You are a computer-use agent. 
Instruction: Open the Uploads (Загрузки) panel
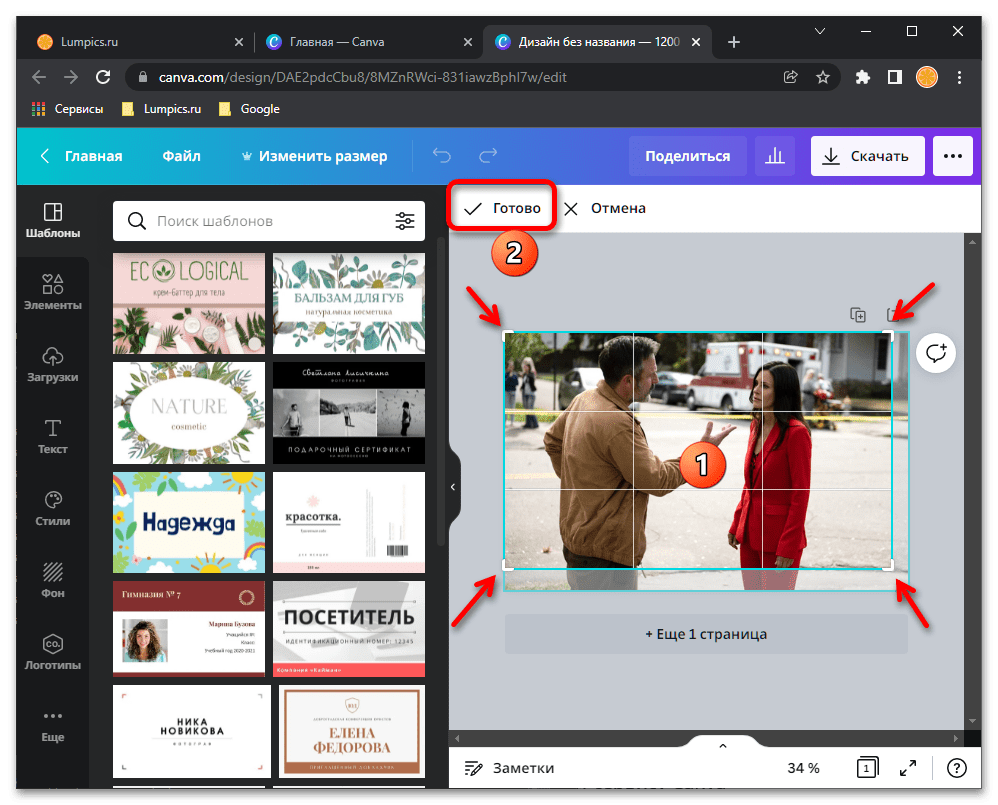(53, 364)
